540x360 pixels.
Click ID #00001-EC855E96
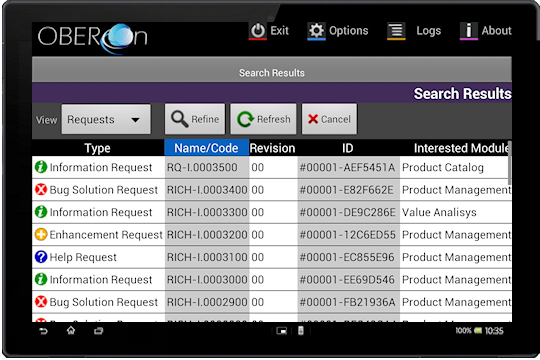(347, 257)
